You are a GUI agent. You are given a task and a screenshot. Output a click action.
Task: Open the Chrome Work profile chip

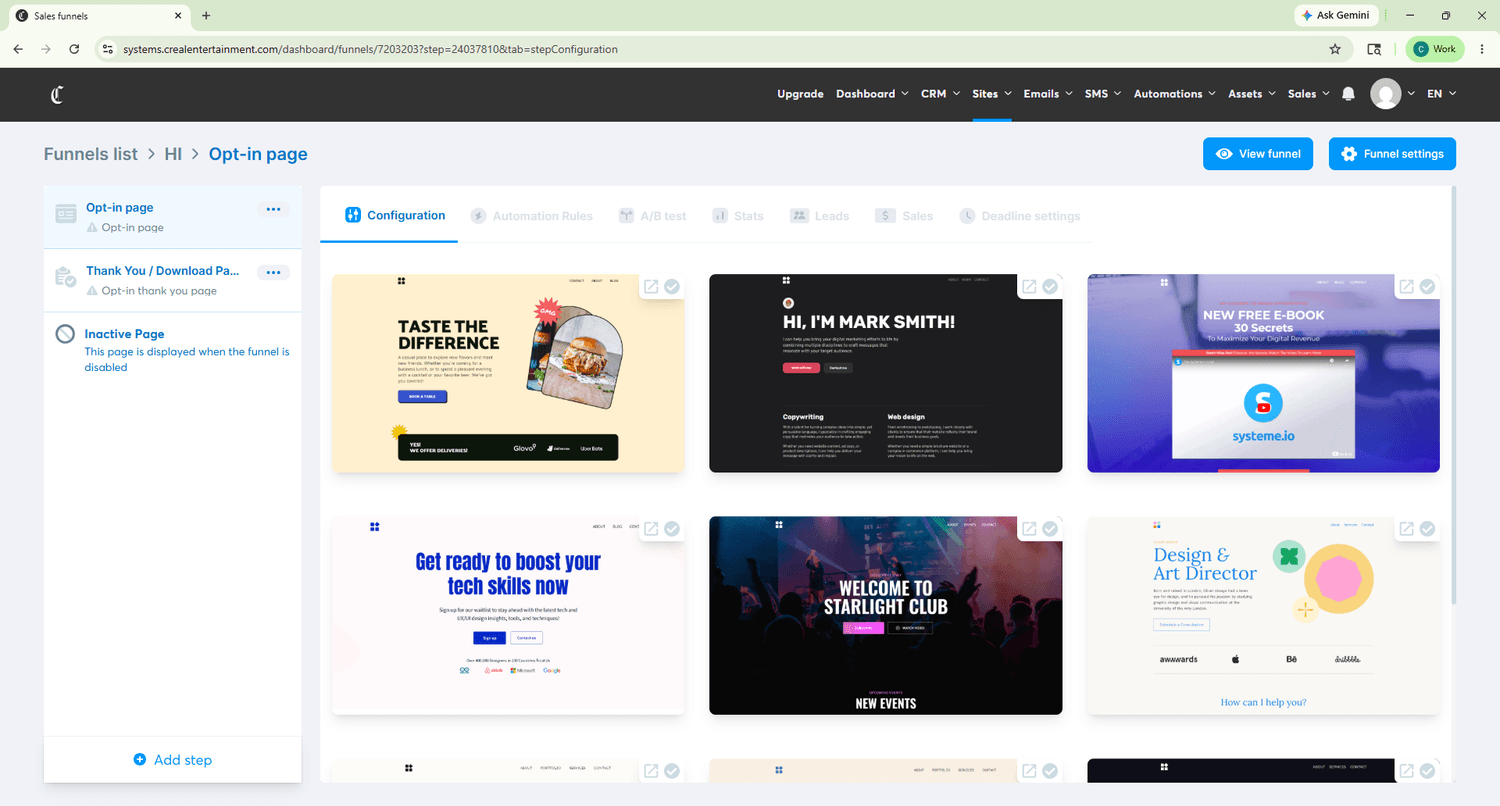[x=1435, y=49]
